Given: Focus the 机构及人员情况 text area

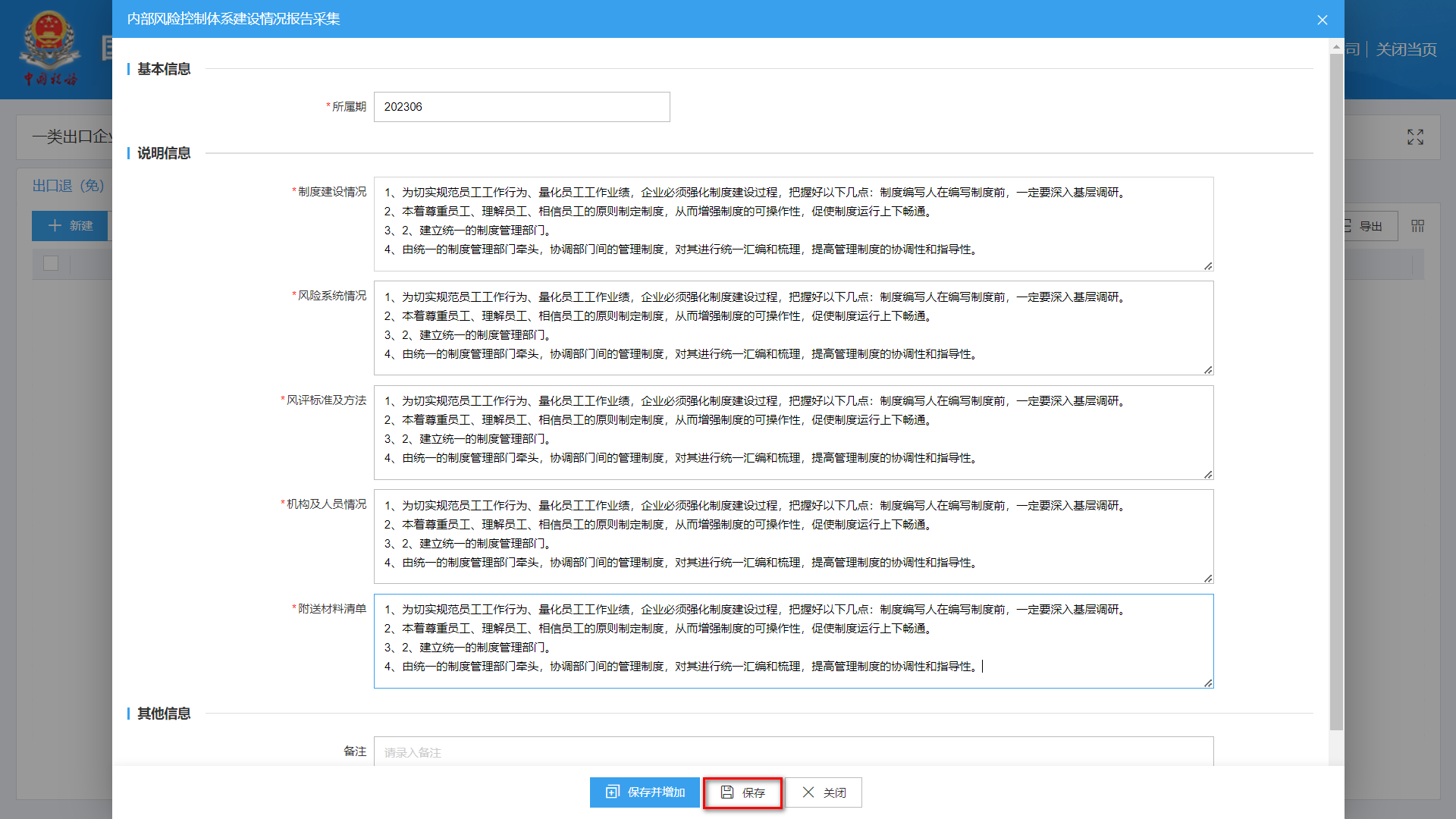Looking at the screenshot, I should click(x=793, y=536).
